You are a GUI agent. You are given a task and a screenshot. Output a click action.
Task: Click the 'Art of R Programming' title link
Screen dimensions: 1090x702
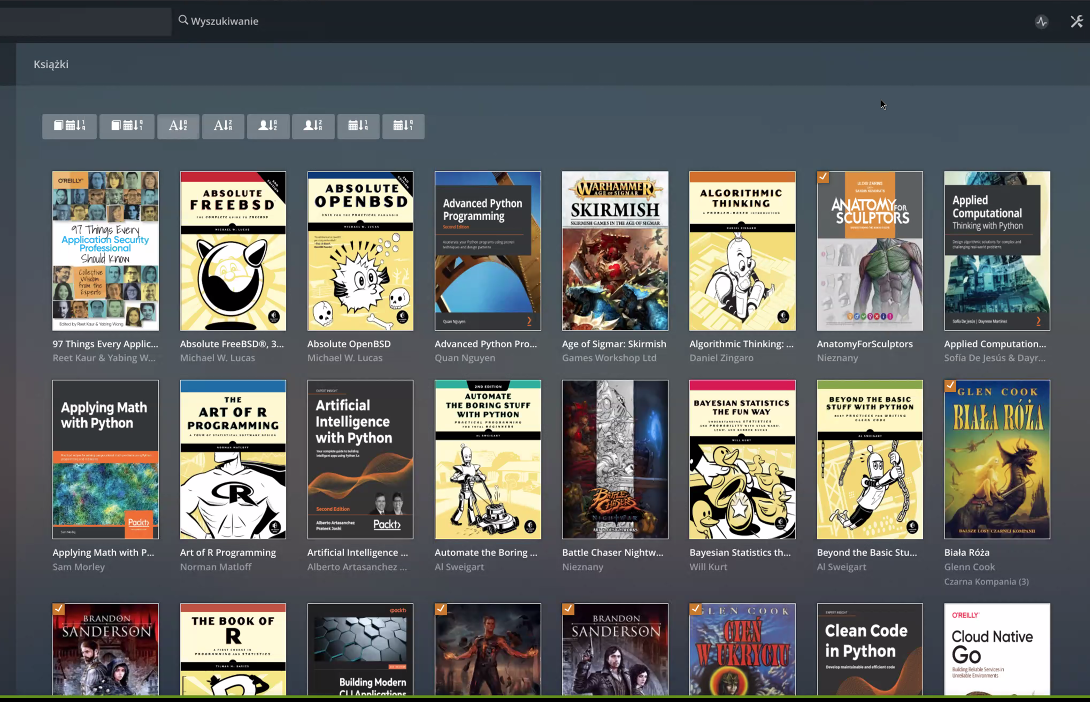click(x=228, y=553)
